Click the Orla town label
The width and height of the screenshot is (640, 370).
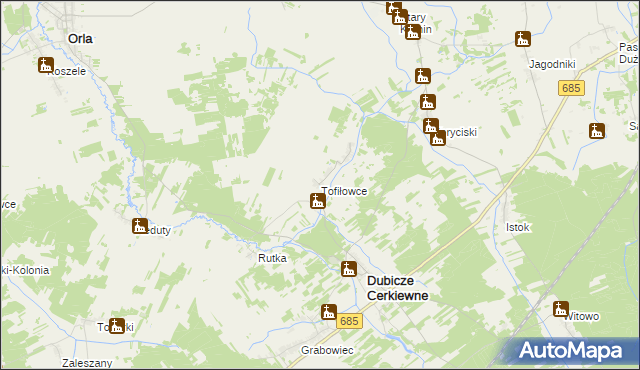pyautogui.click(x=80, y=39)
